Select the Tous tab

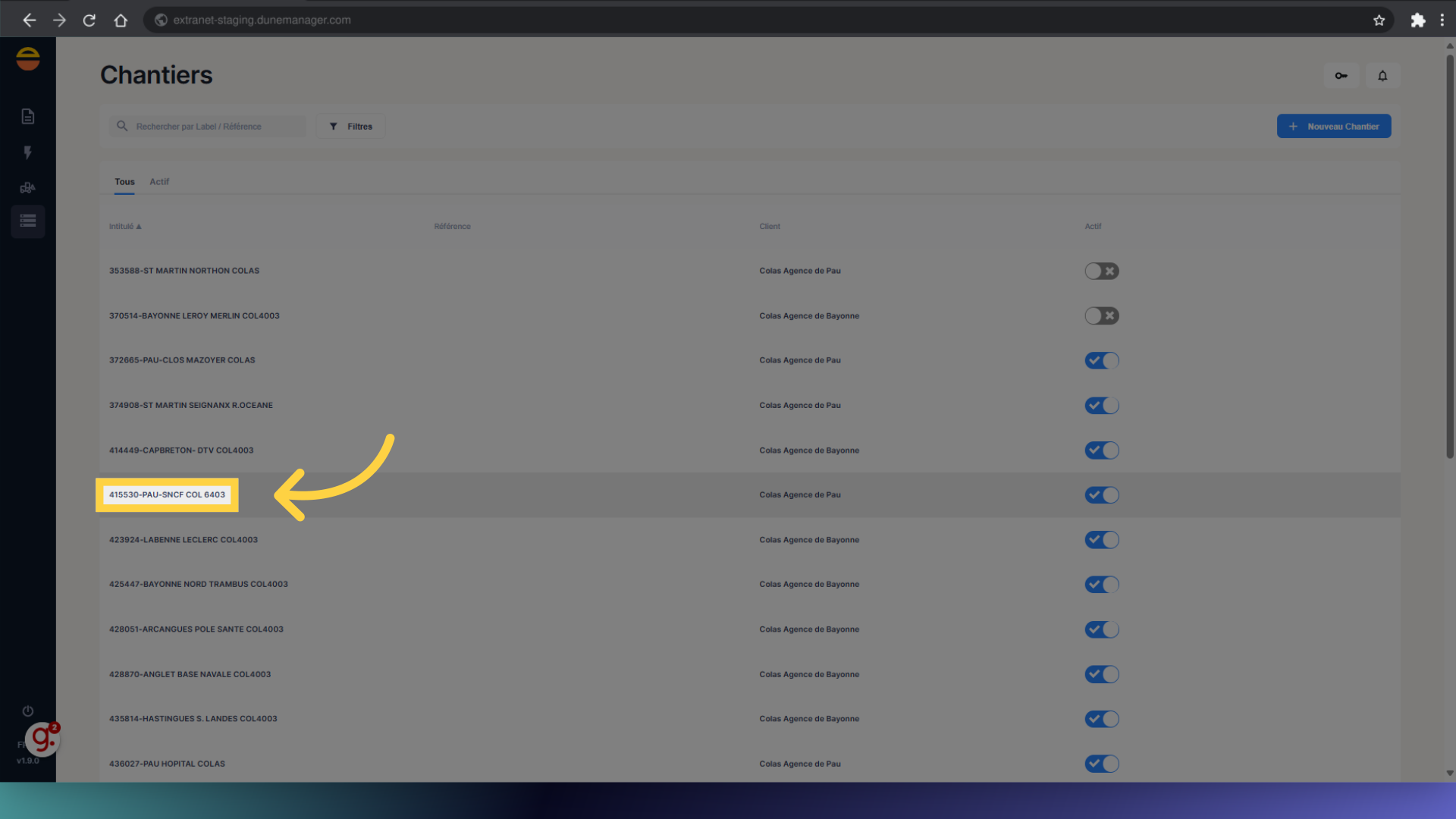(124, 182)
